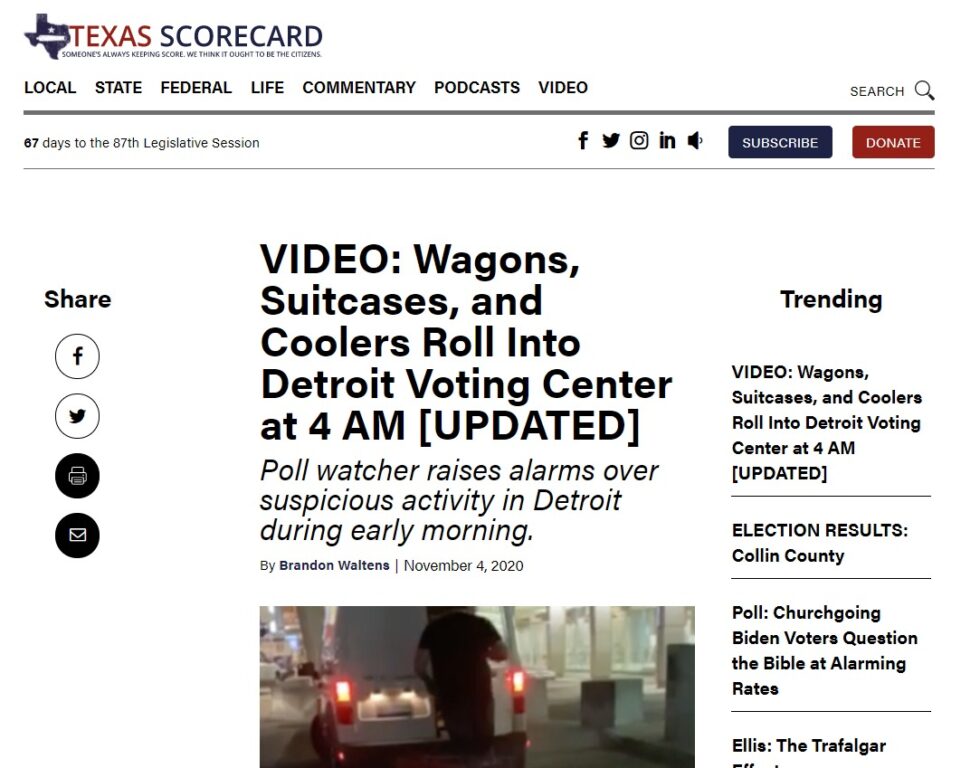Open the Instagram icon in header
This screenshot has width=961, height=768.
click(639, 141)
